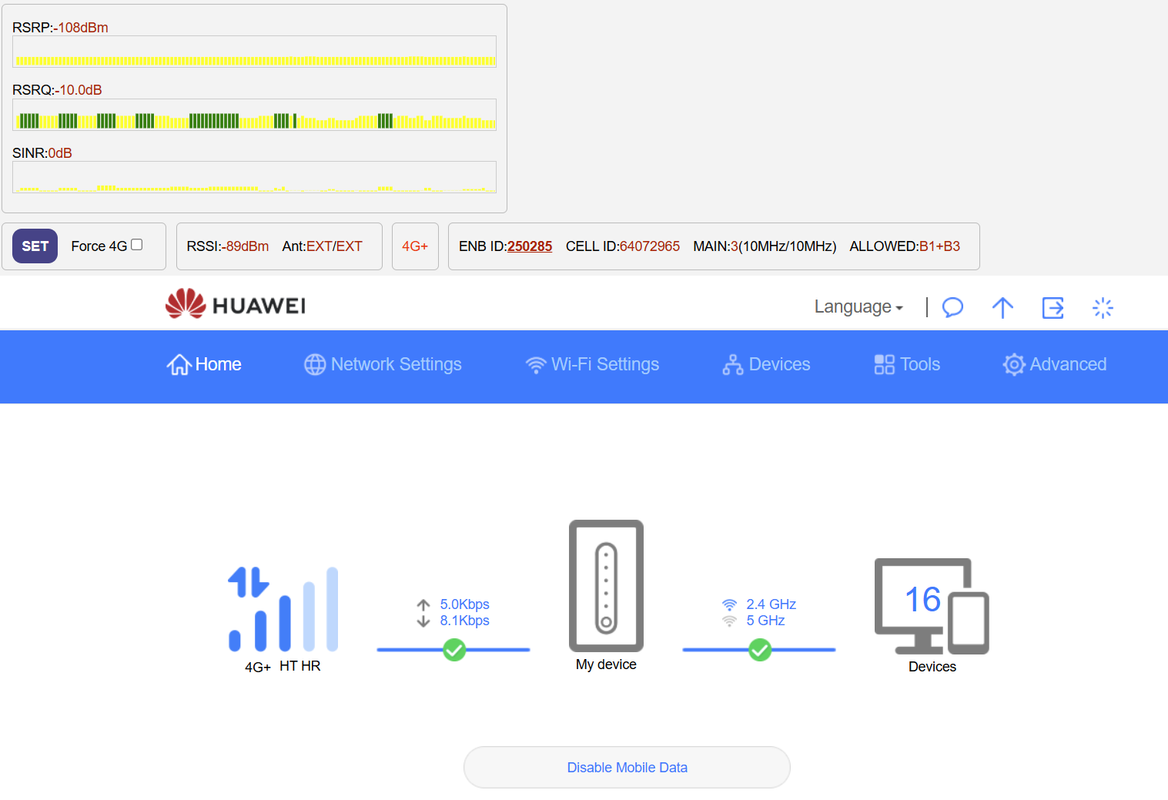Click the RSRP -108dBm reading
This screenshot has height=800, width=1168.
tap(80, 28)
